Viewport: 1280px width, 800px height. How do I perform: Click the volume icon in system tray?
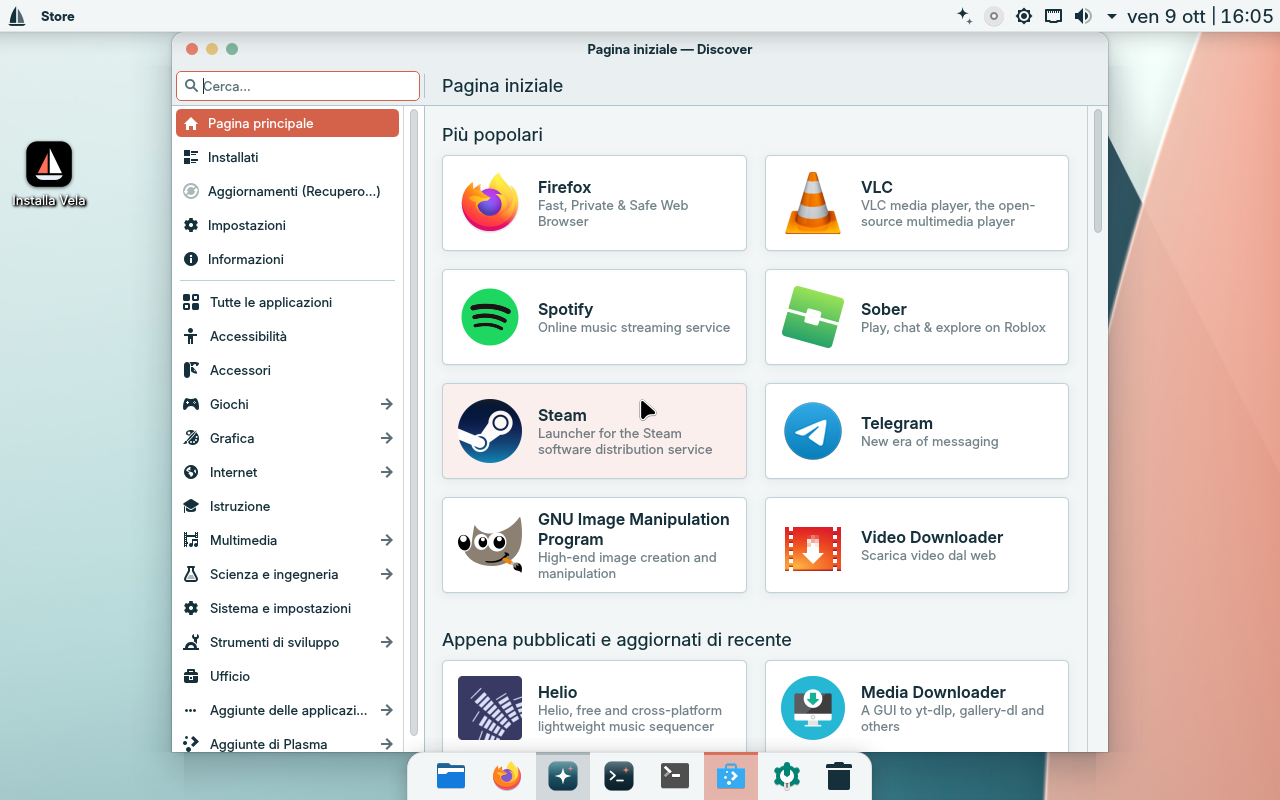coord(1082,16)
